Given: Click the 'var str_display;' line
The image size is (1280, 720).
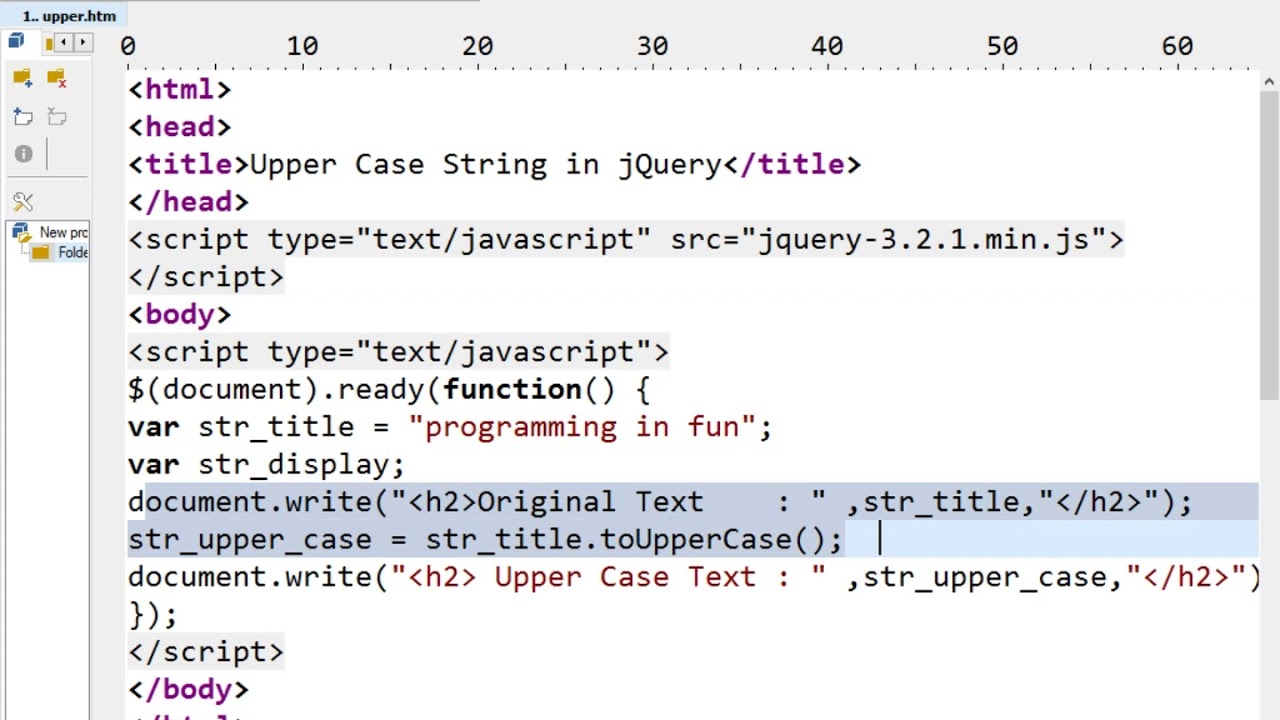Looking at the screenshot, I should pos(266,465).
